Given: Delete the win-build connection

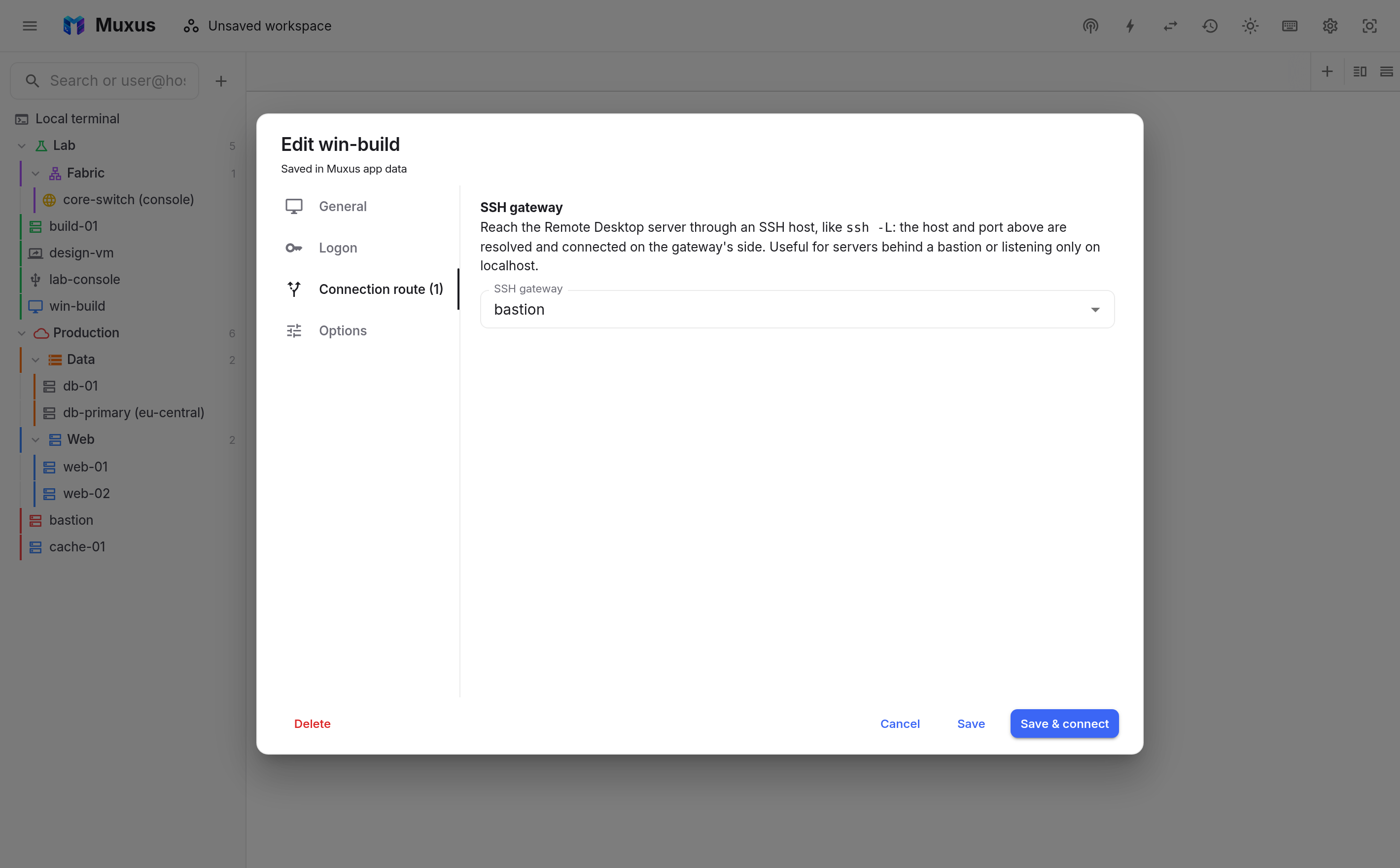Looking at the screenshot, I should tap(312, 723).
